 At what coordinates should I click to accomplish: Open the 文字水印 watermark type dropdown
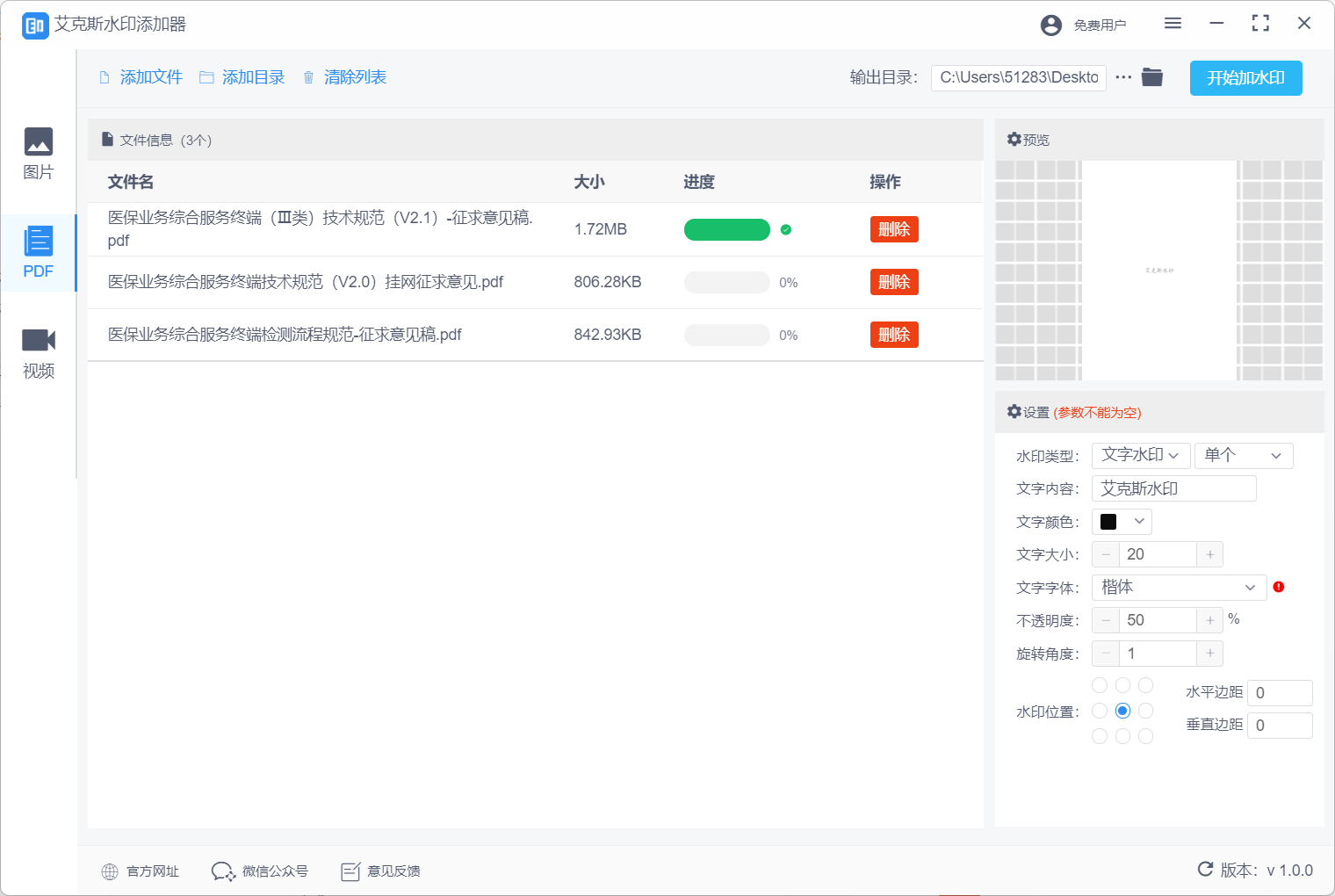1141,455
